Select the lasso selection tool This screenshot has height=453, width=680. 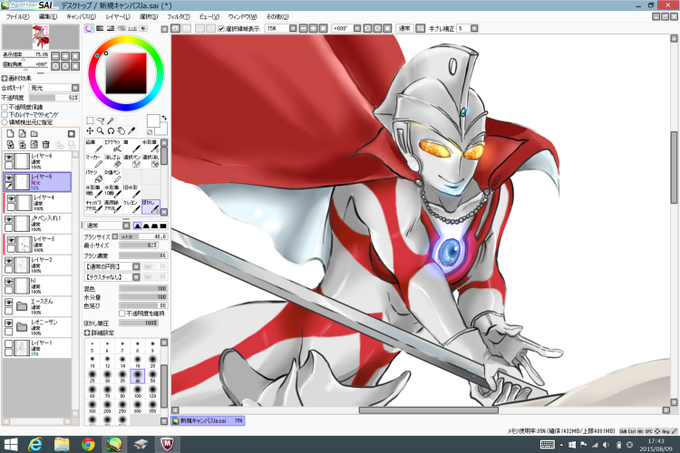(x=101, y=121)
